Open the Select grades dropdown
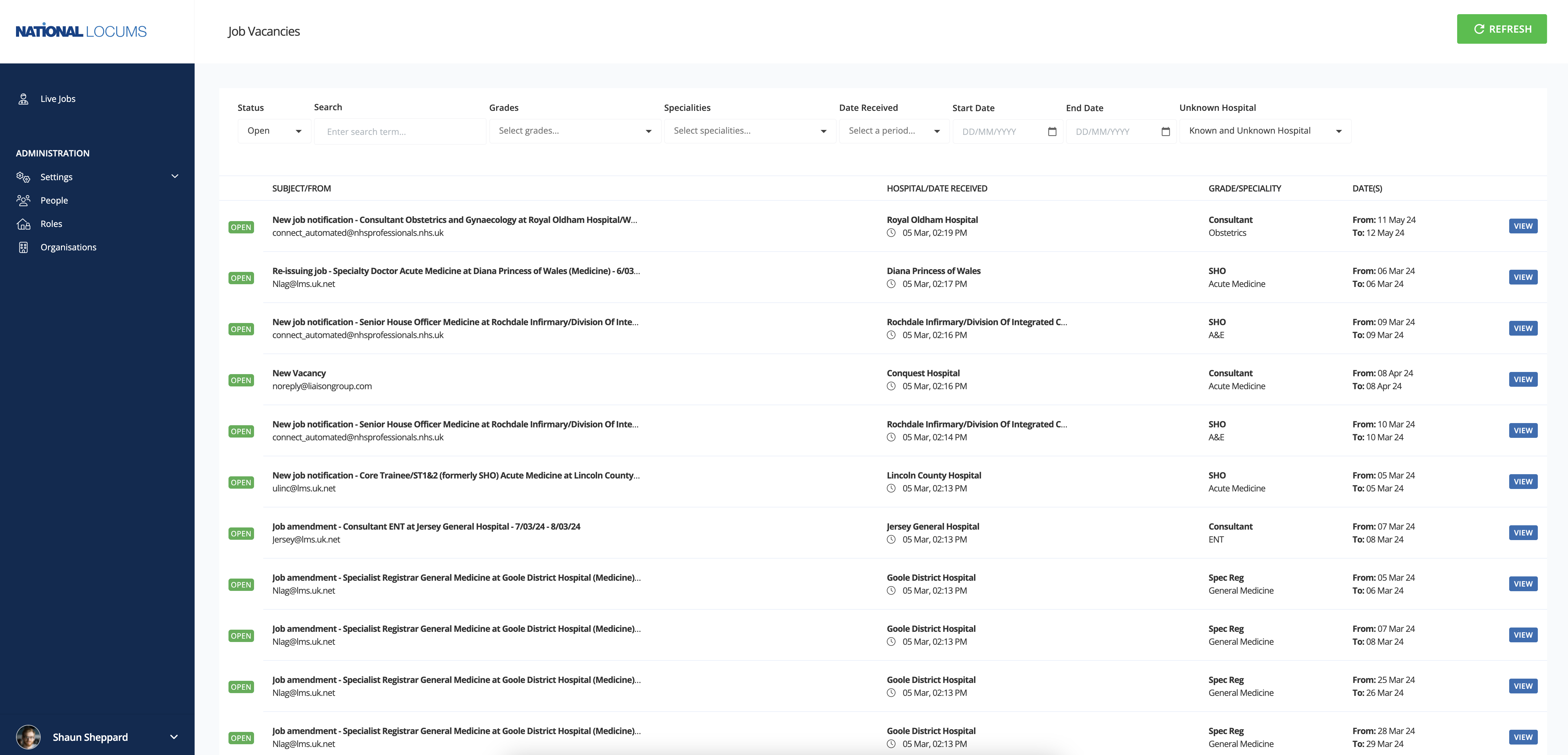Screen dimensions: 1568x755 tap(575, 131)
